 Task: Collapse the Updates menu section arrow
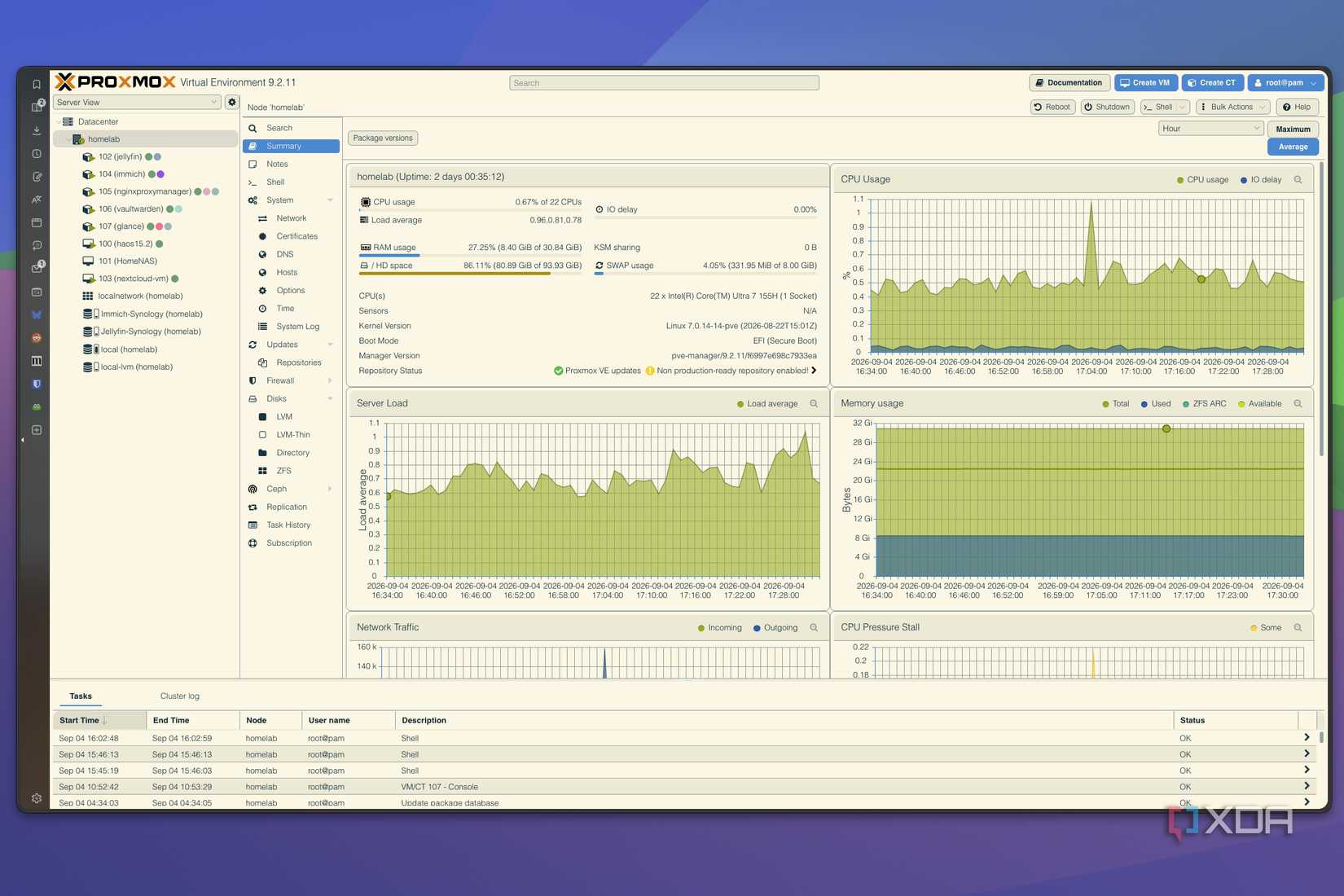click(x=330, y=345)
